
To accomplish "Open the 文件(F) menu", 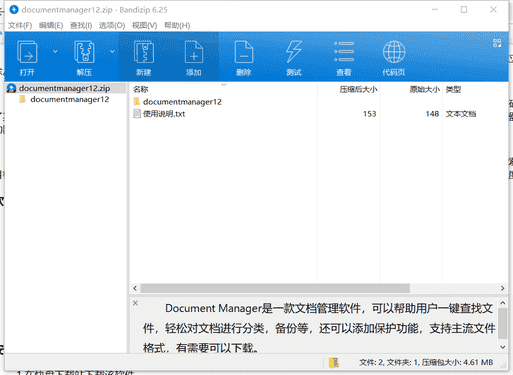I will click(x=20, y=25).
